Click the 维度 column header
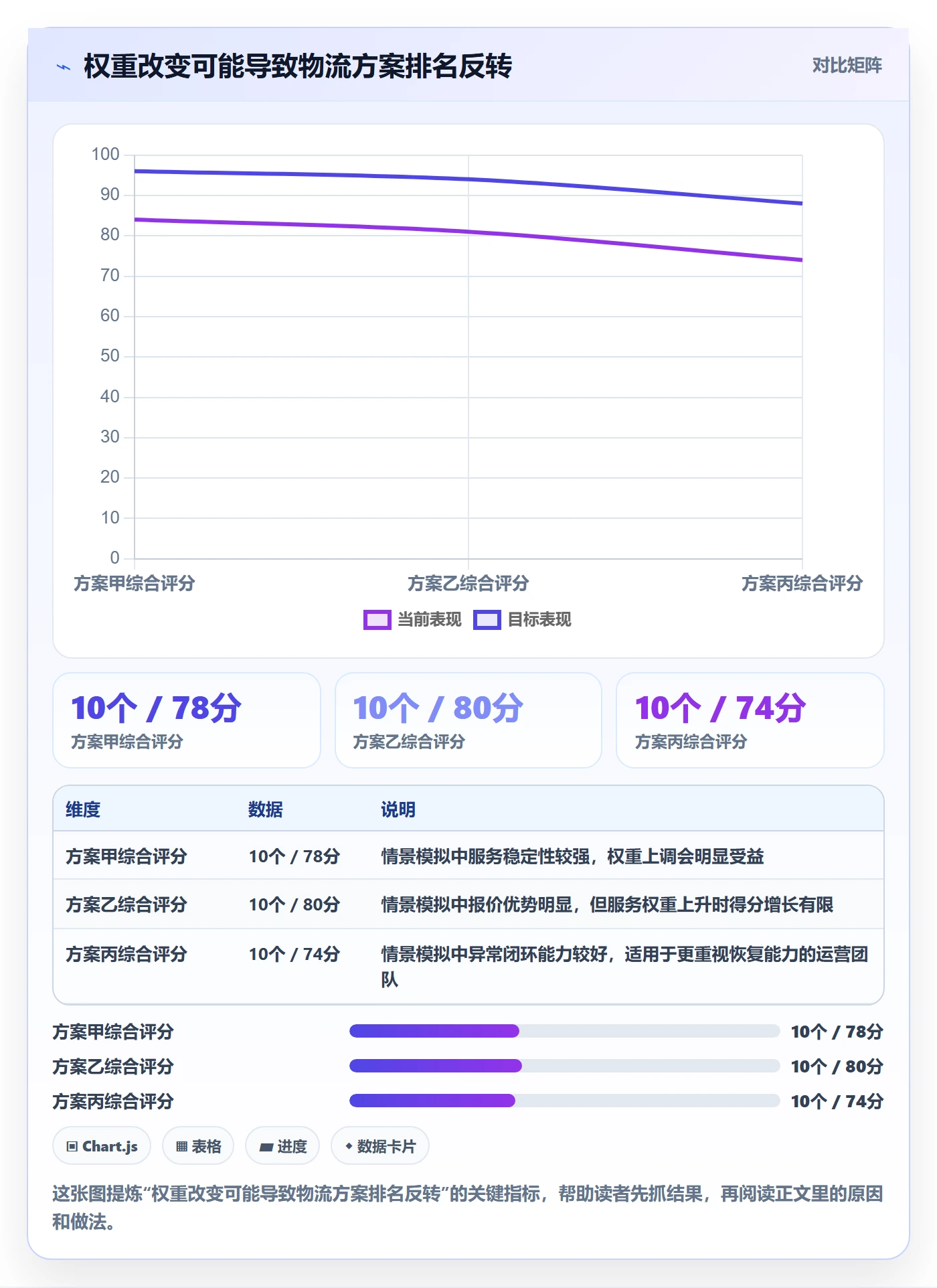 [83, 809]
